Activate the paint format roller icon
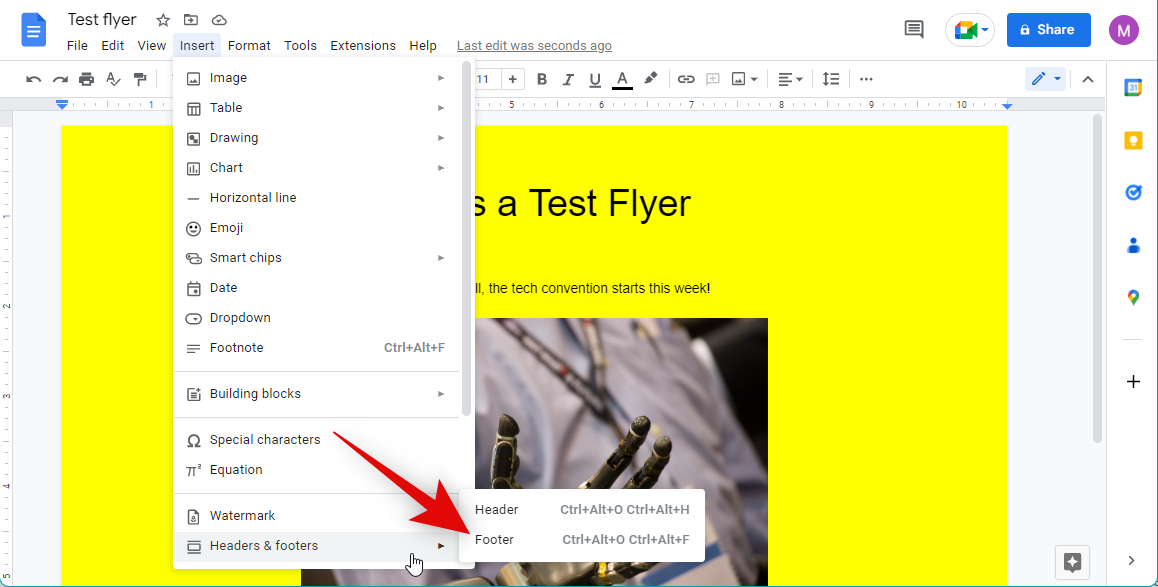Image resolution: width=1158 pixels, height=587 pixels. pyautogui.click(x=140, y=79)
